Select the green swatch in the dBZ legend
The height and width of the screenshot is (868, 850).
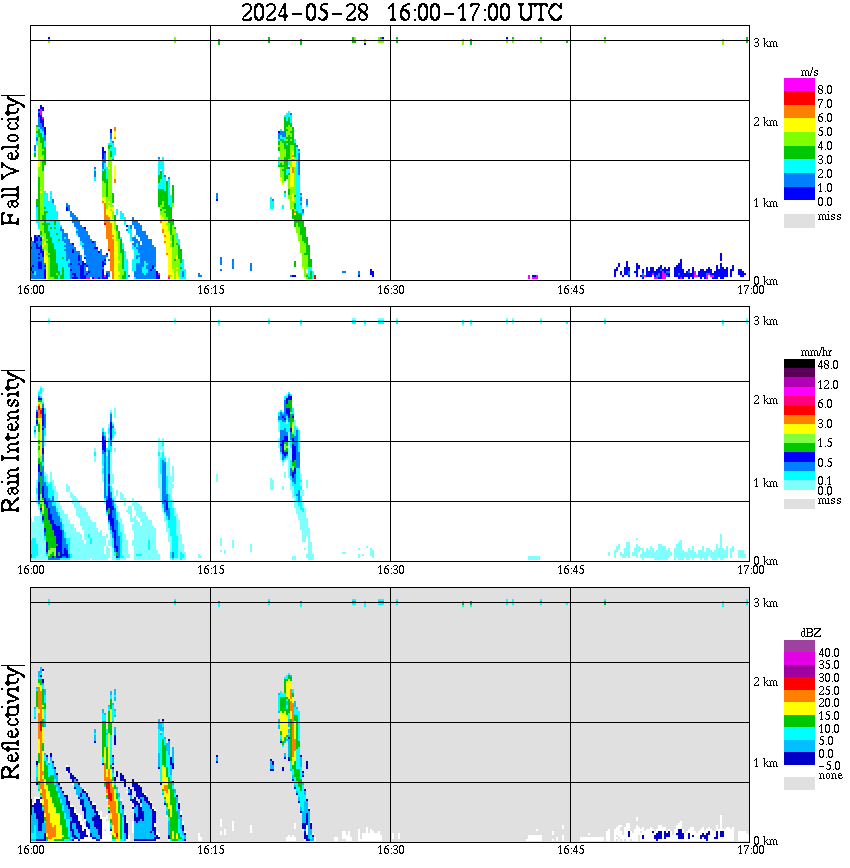[x=799, y=721]
